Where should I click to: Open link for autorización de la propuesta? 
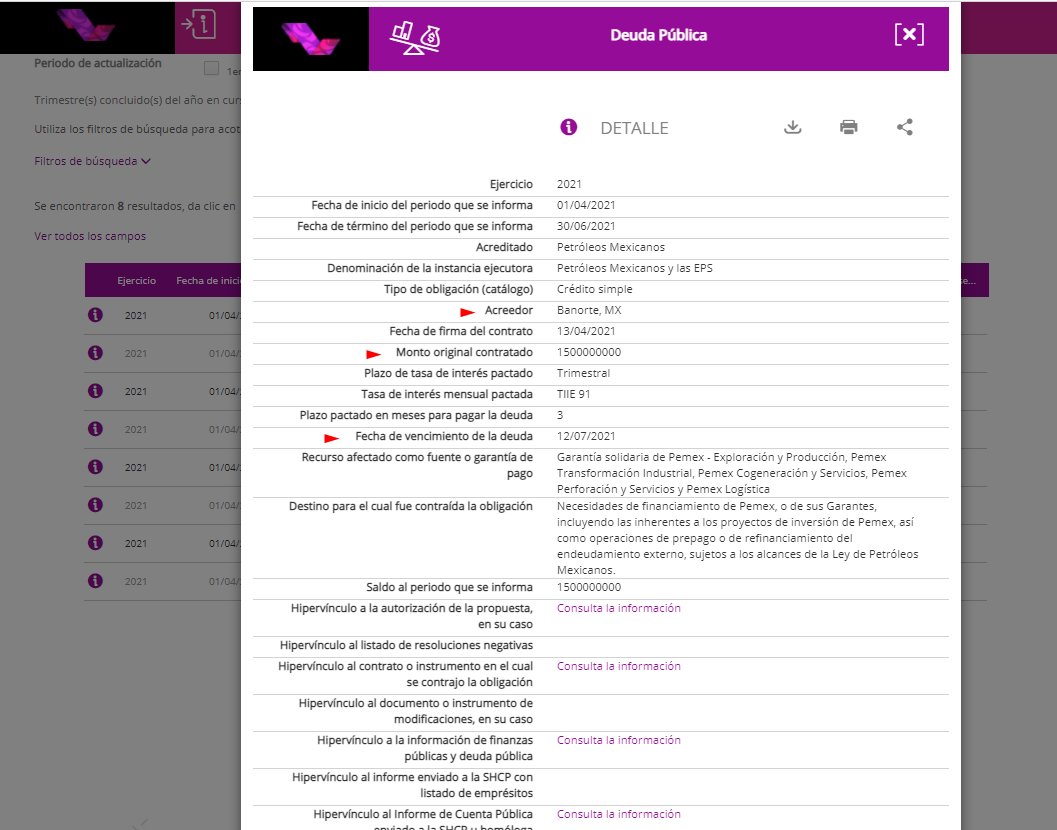(x=618, y=608)
